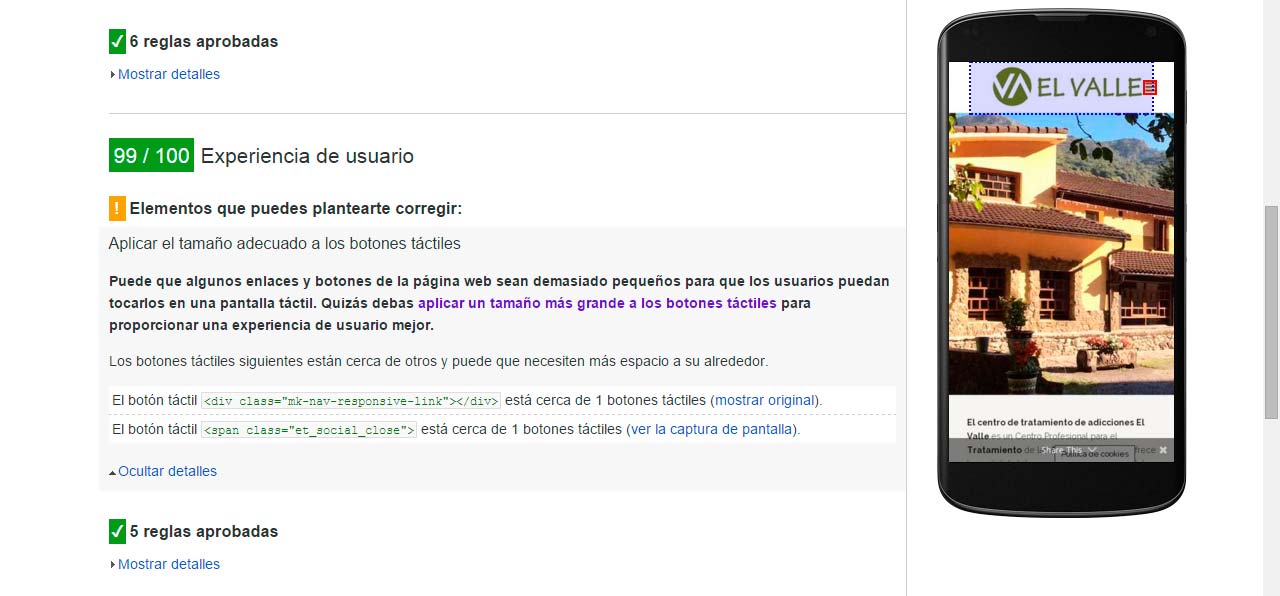The width and height of the screenshot is (1280, 596).
Task: Collapse the section with Ocultar detalles
Action: point(166,471)
